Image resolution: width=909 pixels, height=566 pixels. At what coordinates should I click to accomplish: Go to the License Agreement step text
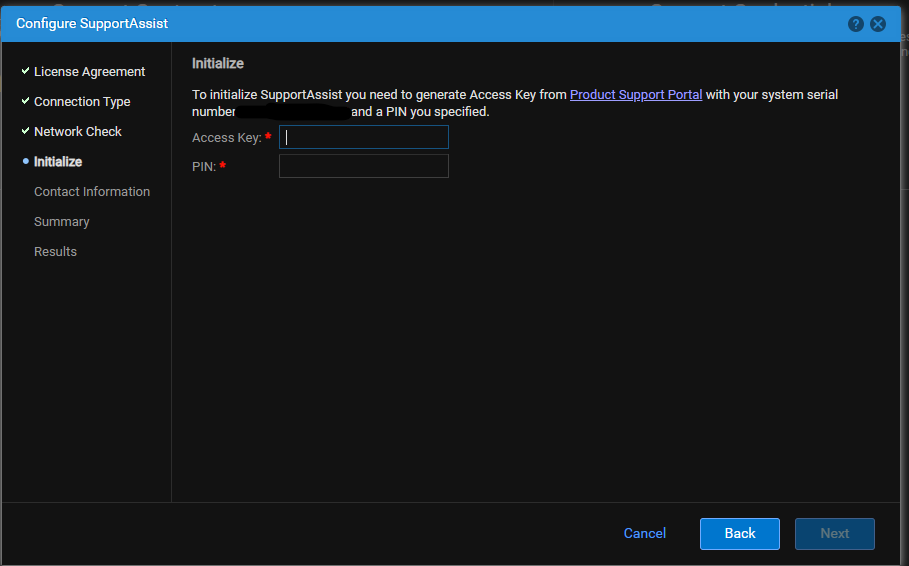[x=89, y=72]
